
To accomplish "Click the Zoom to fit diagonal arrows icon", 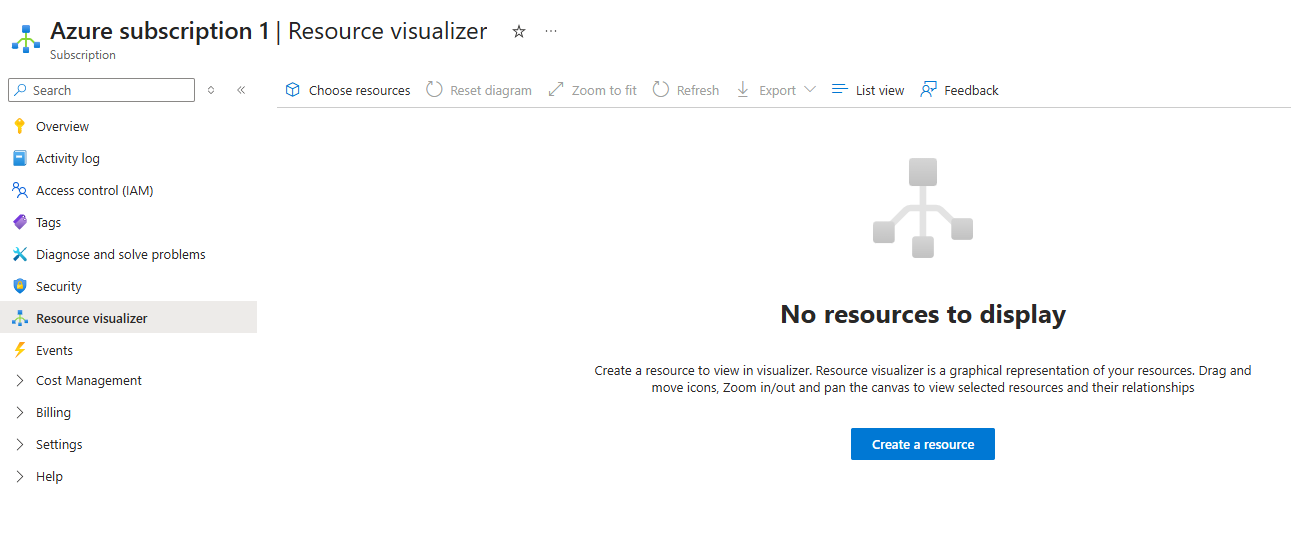I will [x=556, y=89].
